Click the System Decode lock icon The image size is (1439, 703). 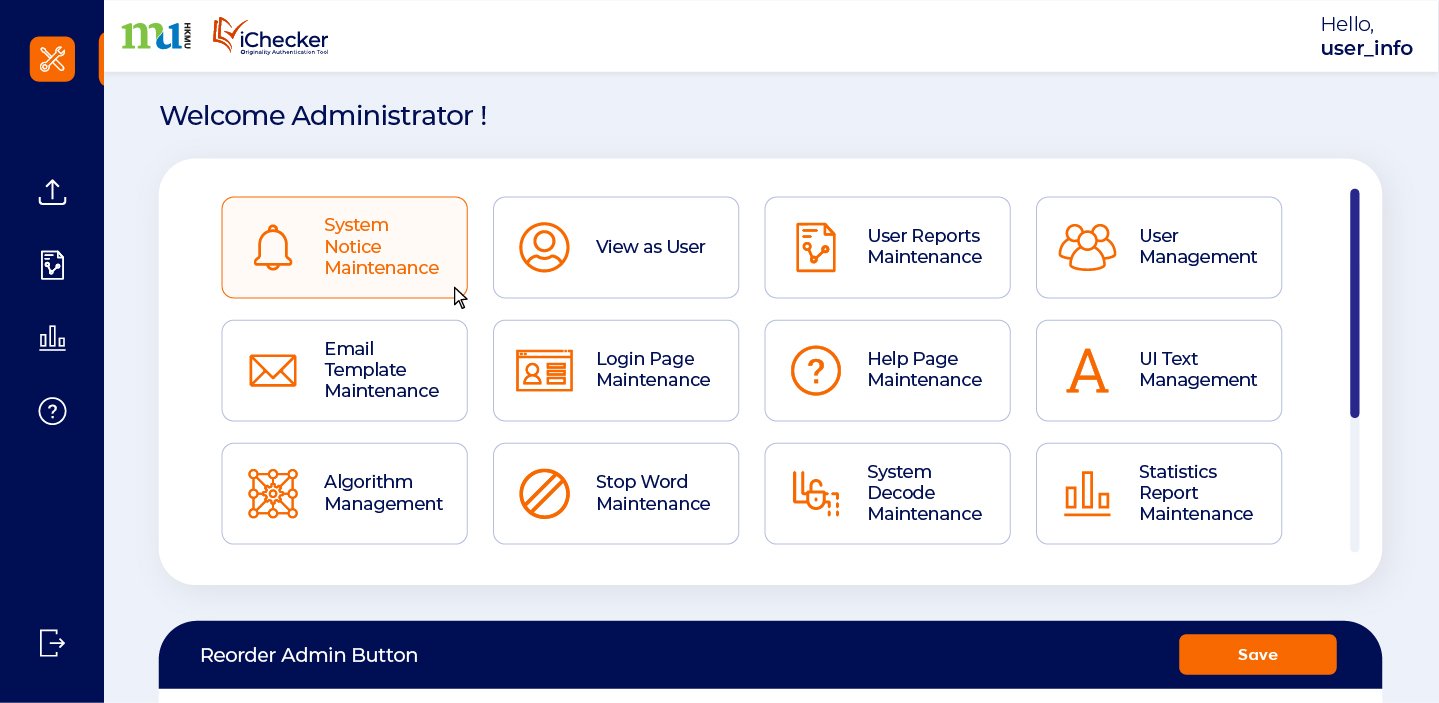[816, 494]
